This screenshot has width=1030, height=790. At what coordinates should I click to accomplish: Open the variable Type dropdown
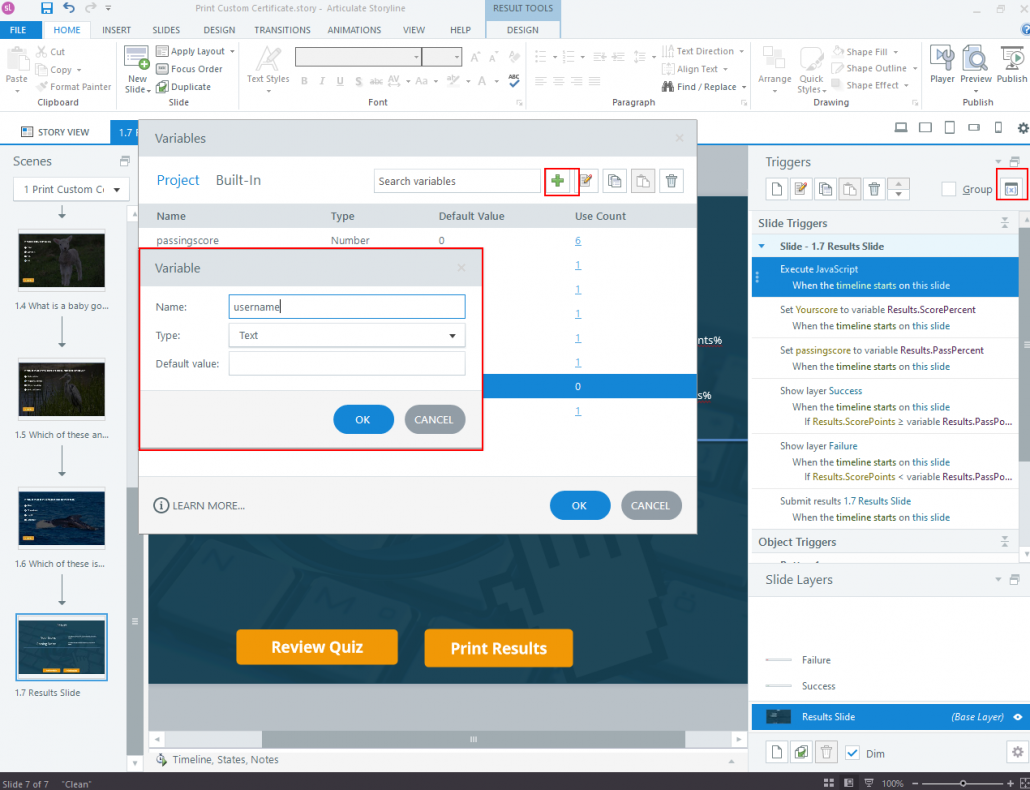(347, 336)
